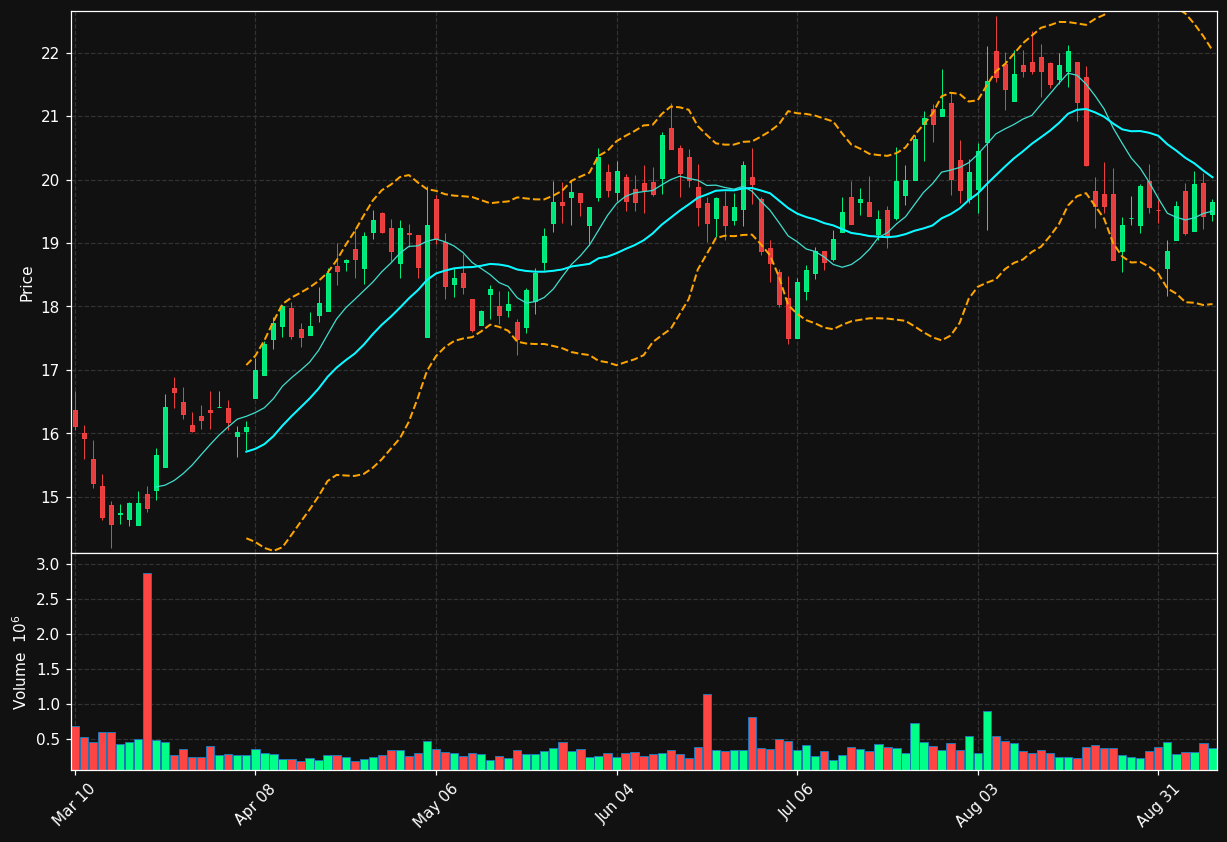Click the tallest red volume bar

tap(147, 671)
